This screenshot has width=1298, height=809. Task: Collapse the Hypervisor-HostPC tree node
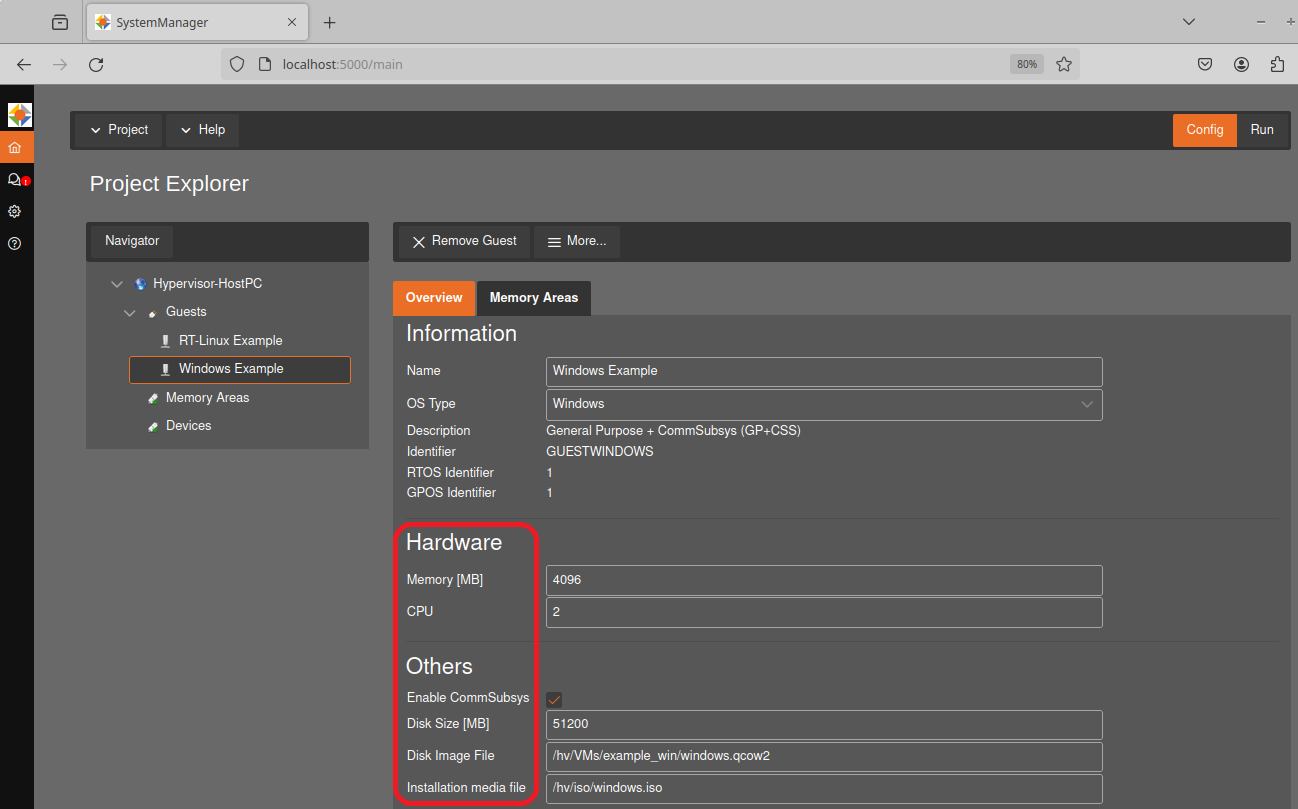[x=117, y=284]
